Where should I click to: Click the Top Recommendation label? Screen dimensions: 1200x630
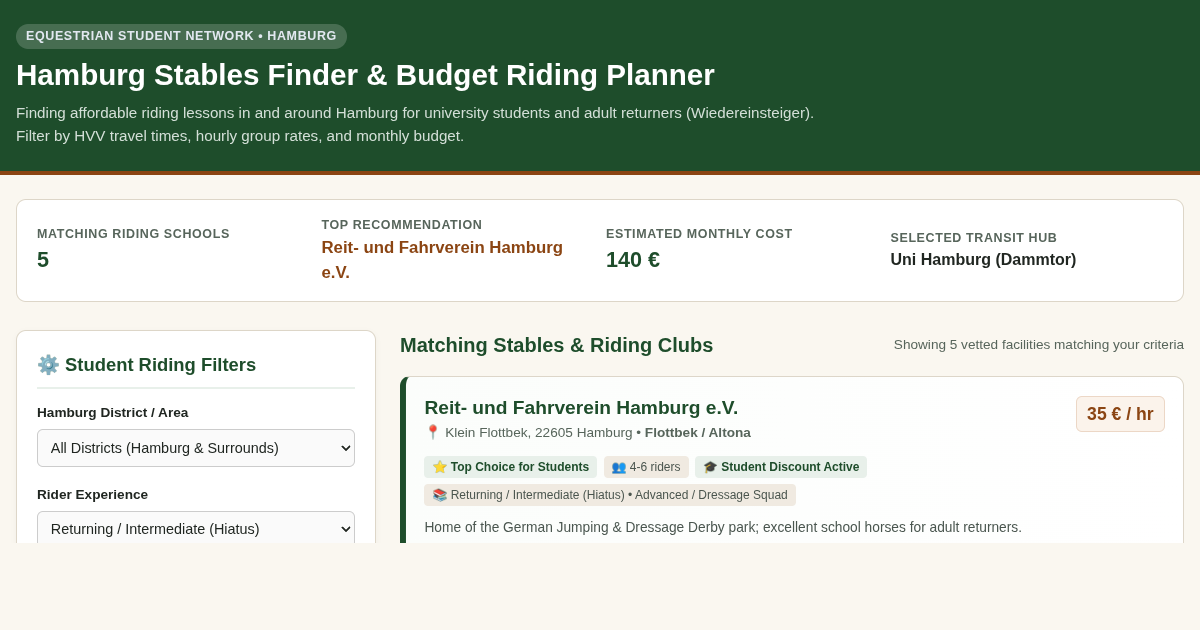[x=402, y=225]
